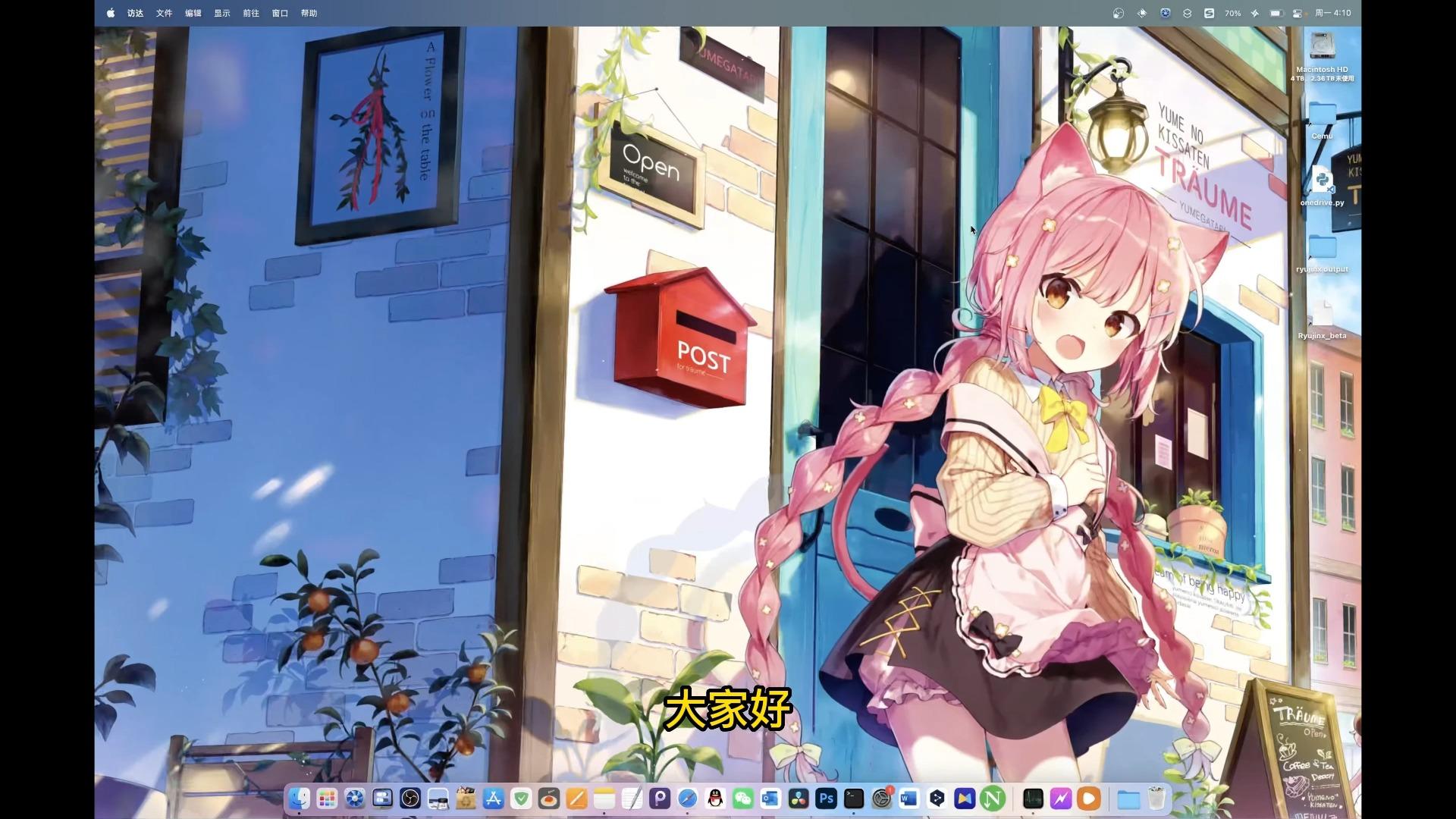Open the Terminal app icon
The height and width of the screenshot is (819, 1456).
pos(854,798)
